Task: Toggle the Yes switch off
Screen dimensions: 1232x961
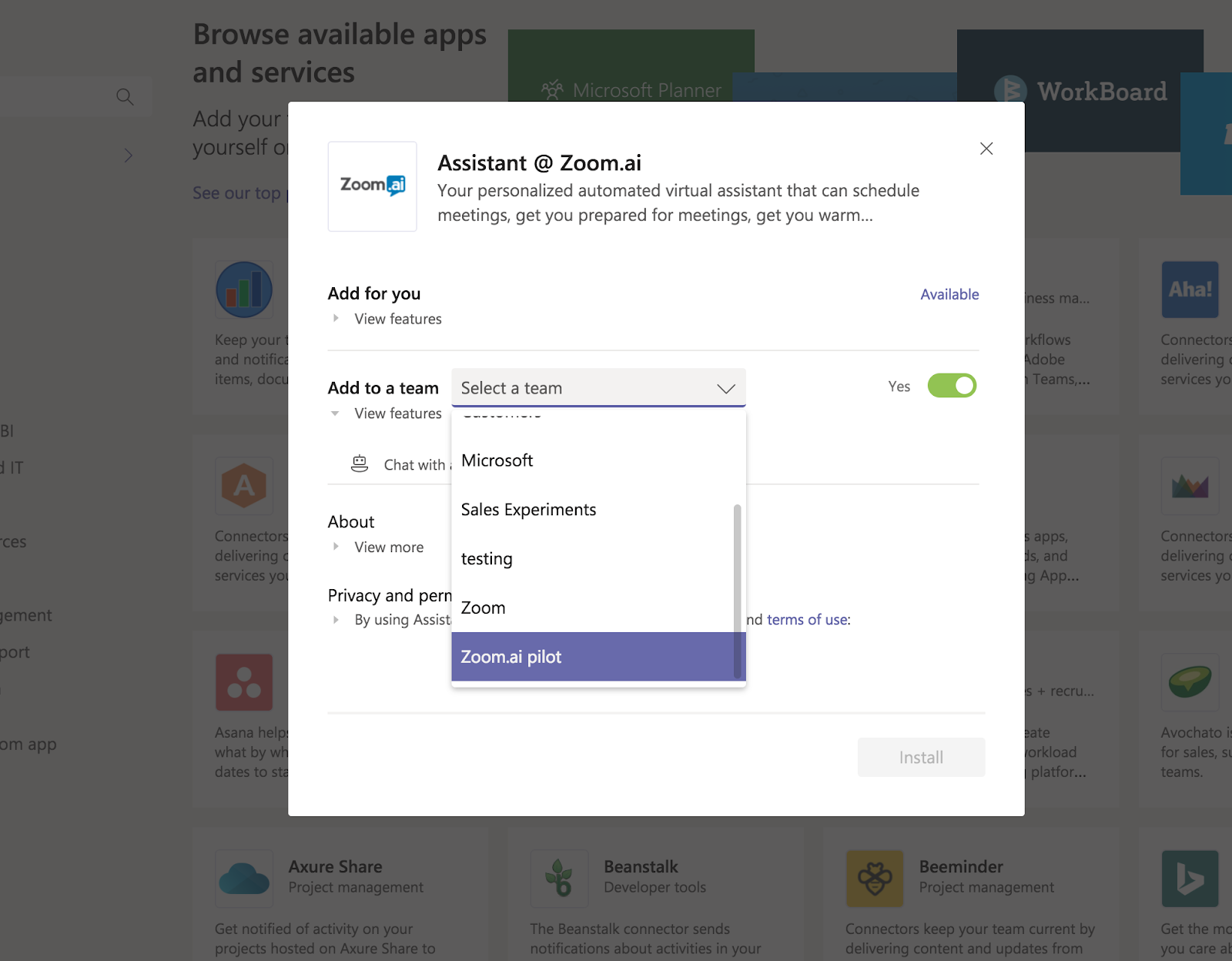Action: 952,386
